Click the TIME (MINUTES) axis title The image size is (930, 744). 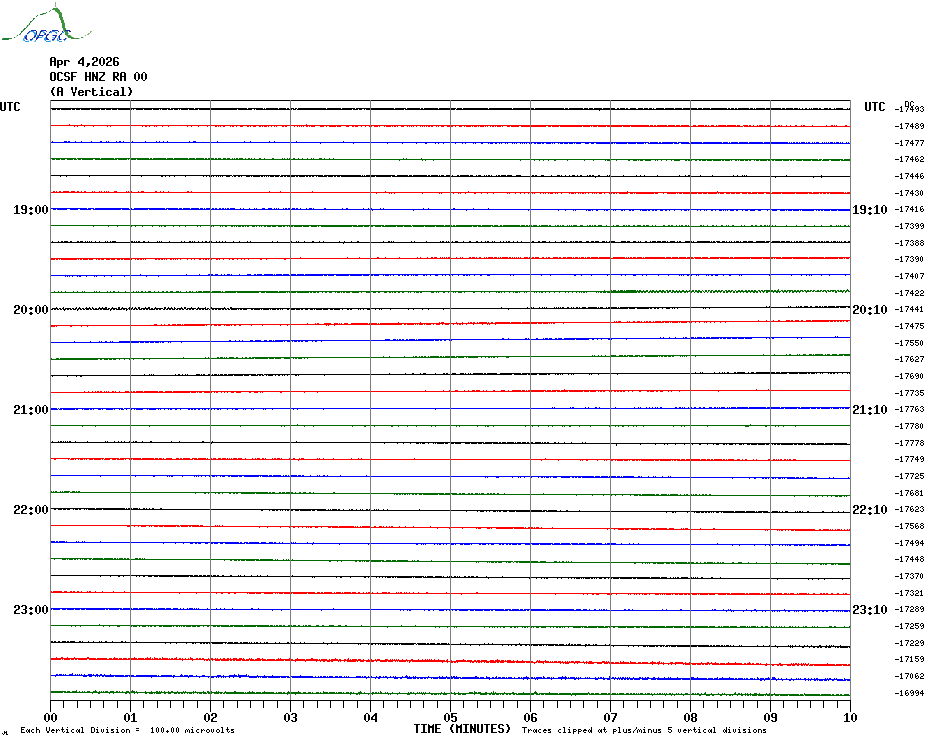(462, 729)
